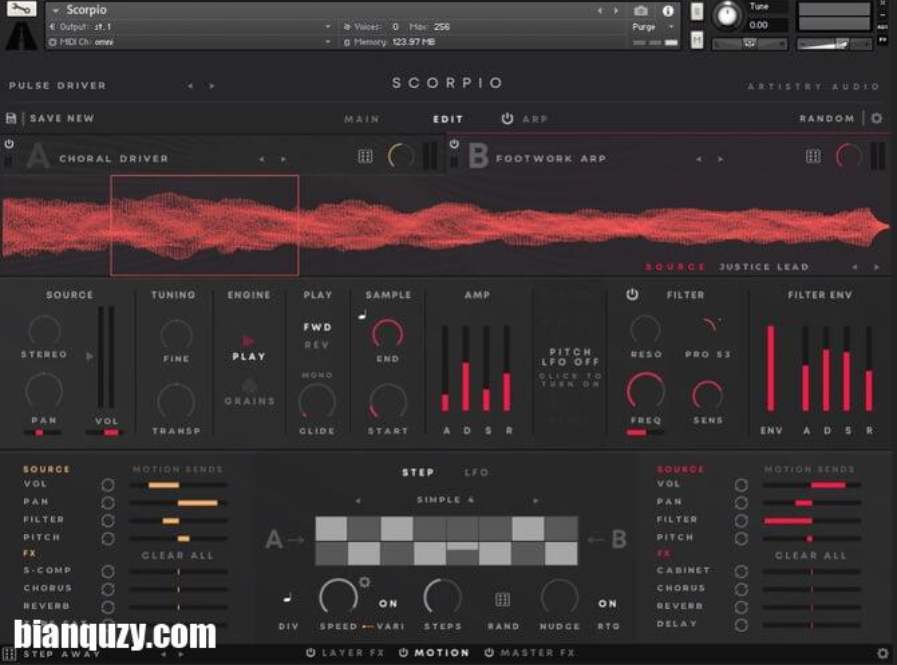This screenshot has height=665, width=897.
Task: Click the FINE tuning knob
Action: [x=176, y=335]
